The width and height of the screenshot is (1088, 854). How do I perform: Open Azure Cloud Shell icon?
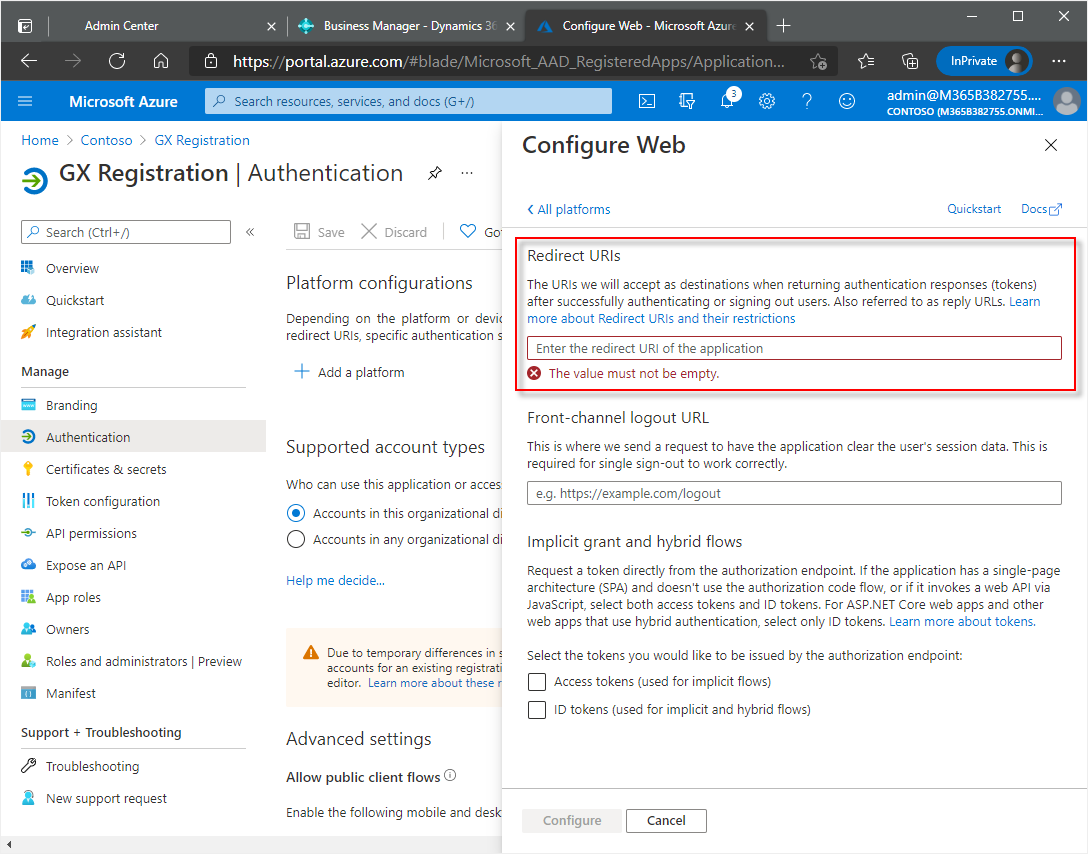point(648,101)
